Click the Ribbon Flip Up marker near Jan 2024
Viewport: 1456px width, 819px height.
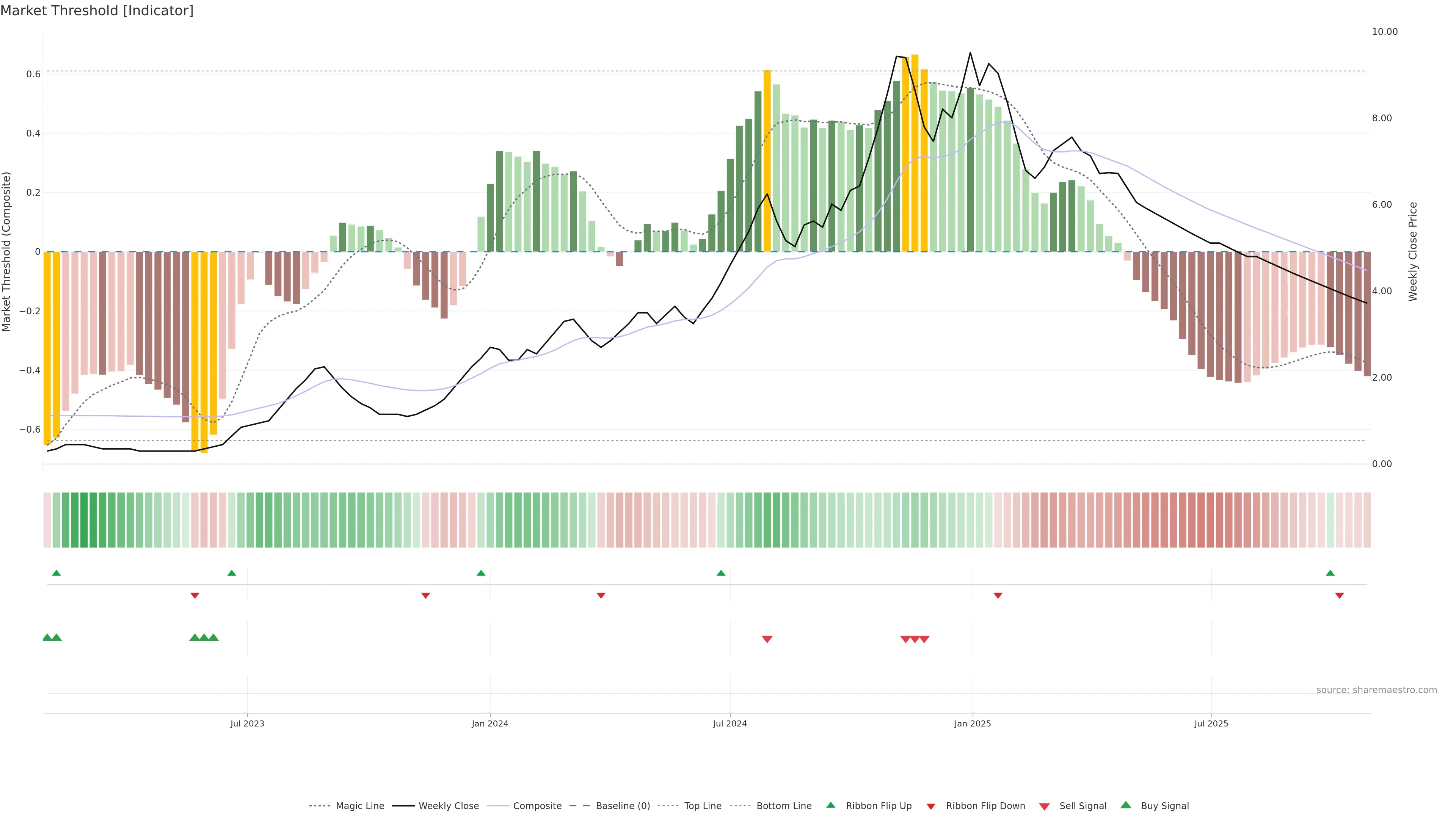coord(481,573)
